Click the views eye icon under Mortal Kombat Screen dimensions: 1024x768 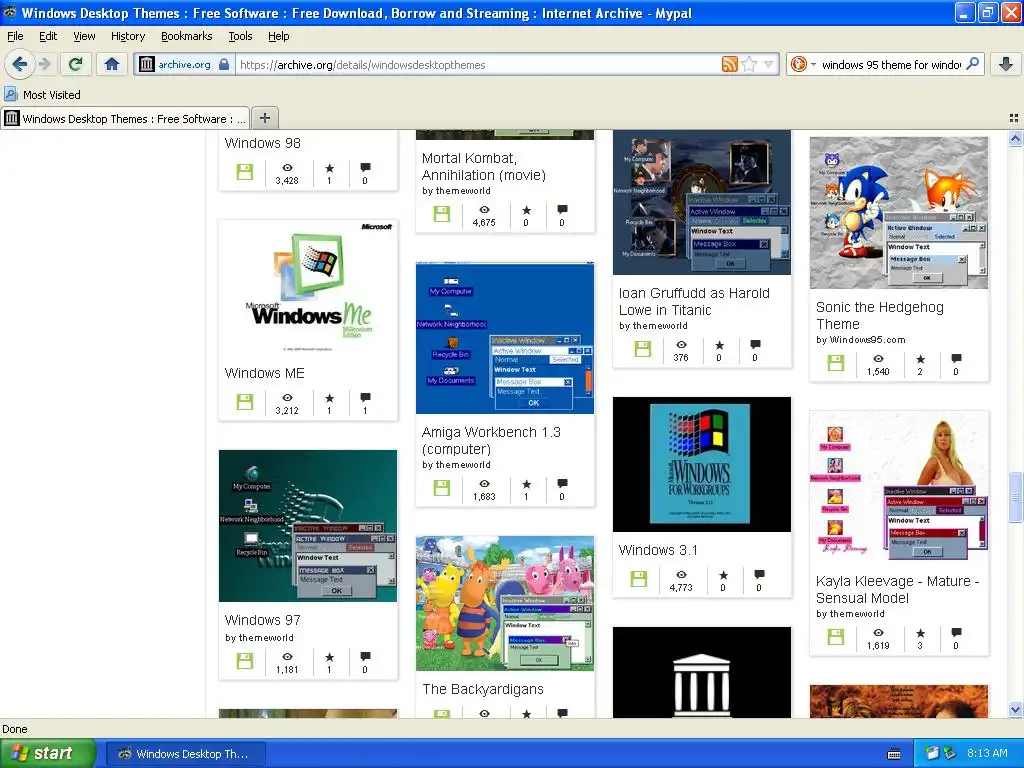point(484,210)
